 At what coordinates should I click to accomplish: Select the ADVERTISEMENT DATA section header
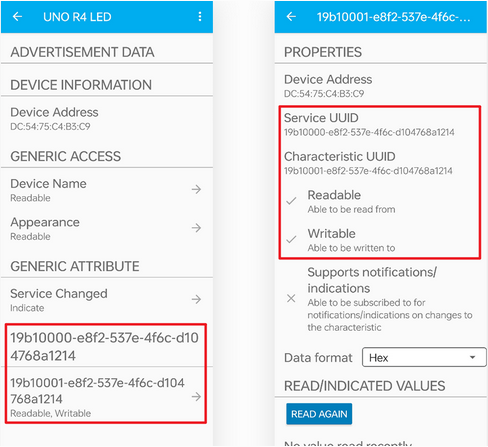coord(82,52)
